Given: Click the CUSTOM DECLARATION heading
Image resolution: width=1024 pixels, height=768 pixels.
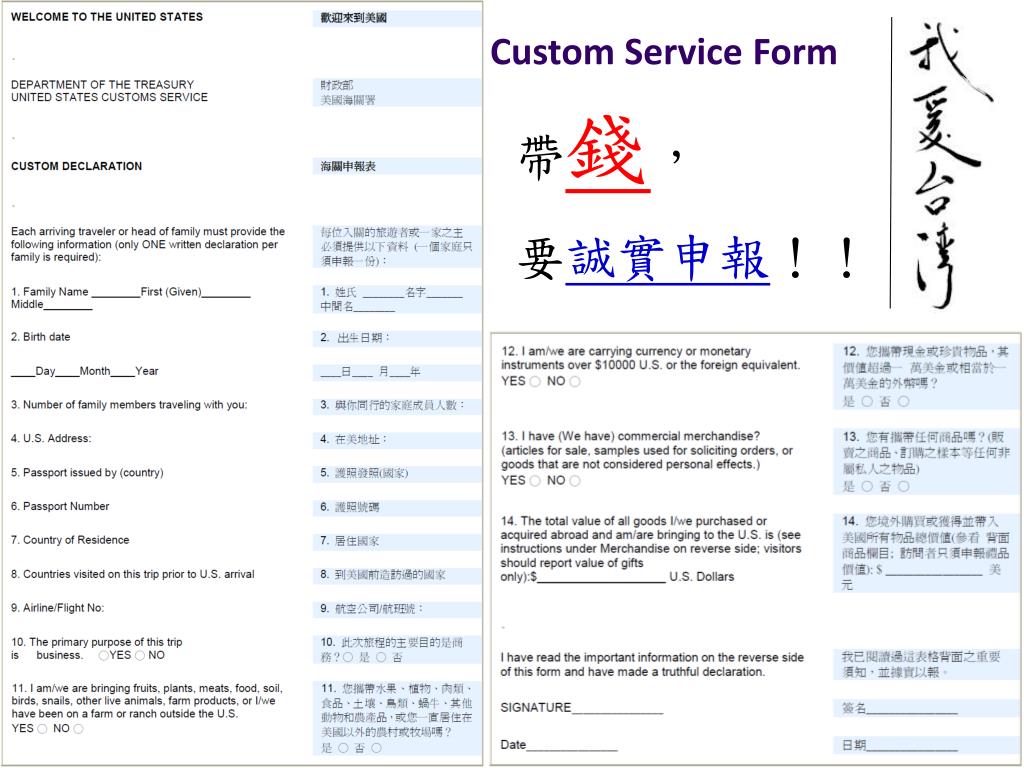Looking at the screenshot, I should click(76, 167).
